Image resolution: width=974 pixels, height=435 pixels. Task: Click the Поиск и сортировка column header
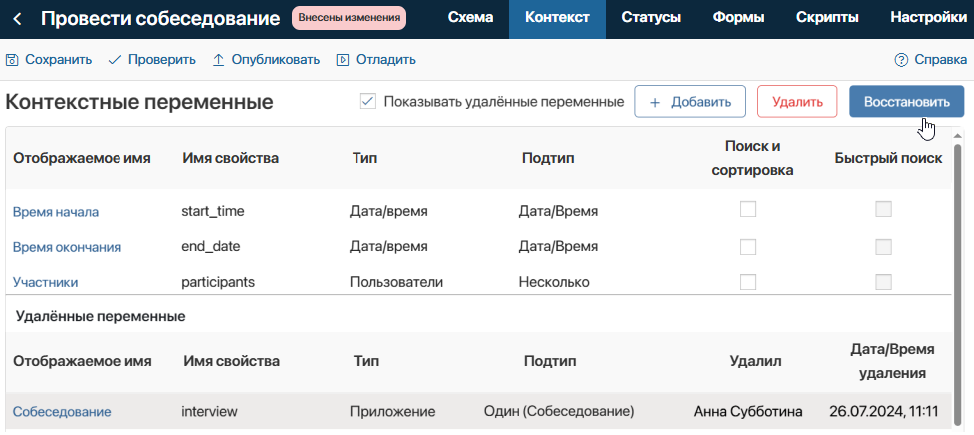(752, 158)
